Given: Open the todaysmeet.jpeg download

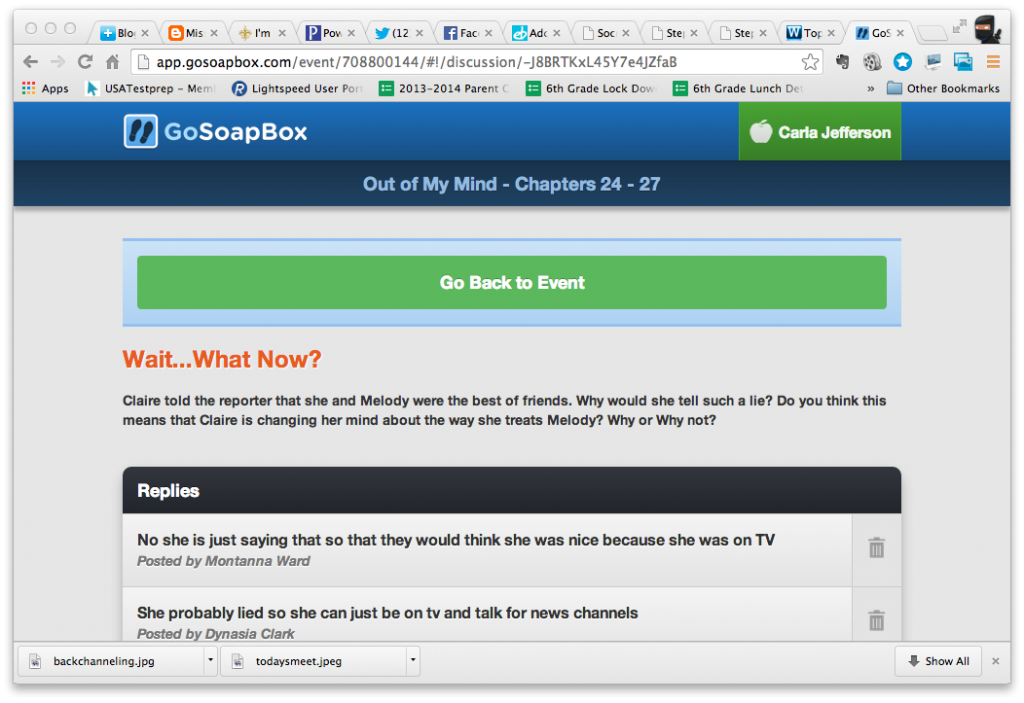Looking at the screenshot, I should point(312,661).
